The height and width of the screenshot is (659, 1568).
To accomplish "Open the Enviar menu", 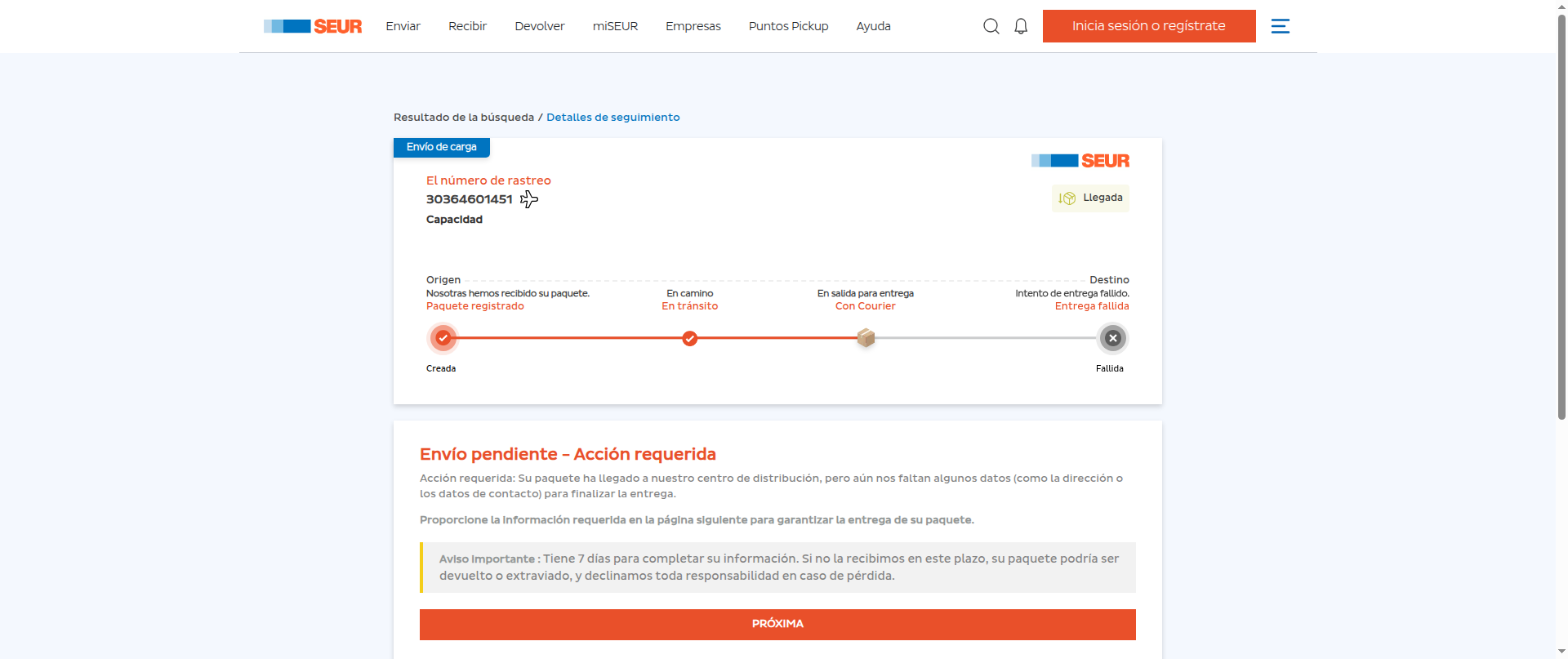I will pos(403,26).
